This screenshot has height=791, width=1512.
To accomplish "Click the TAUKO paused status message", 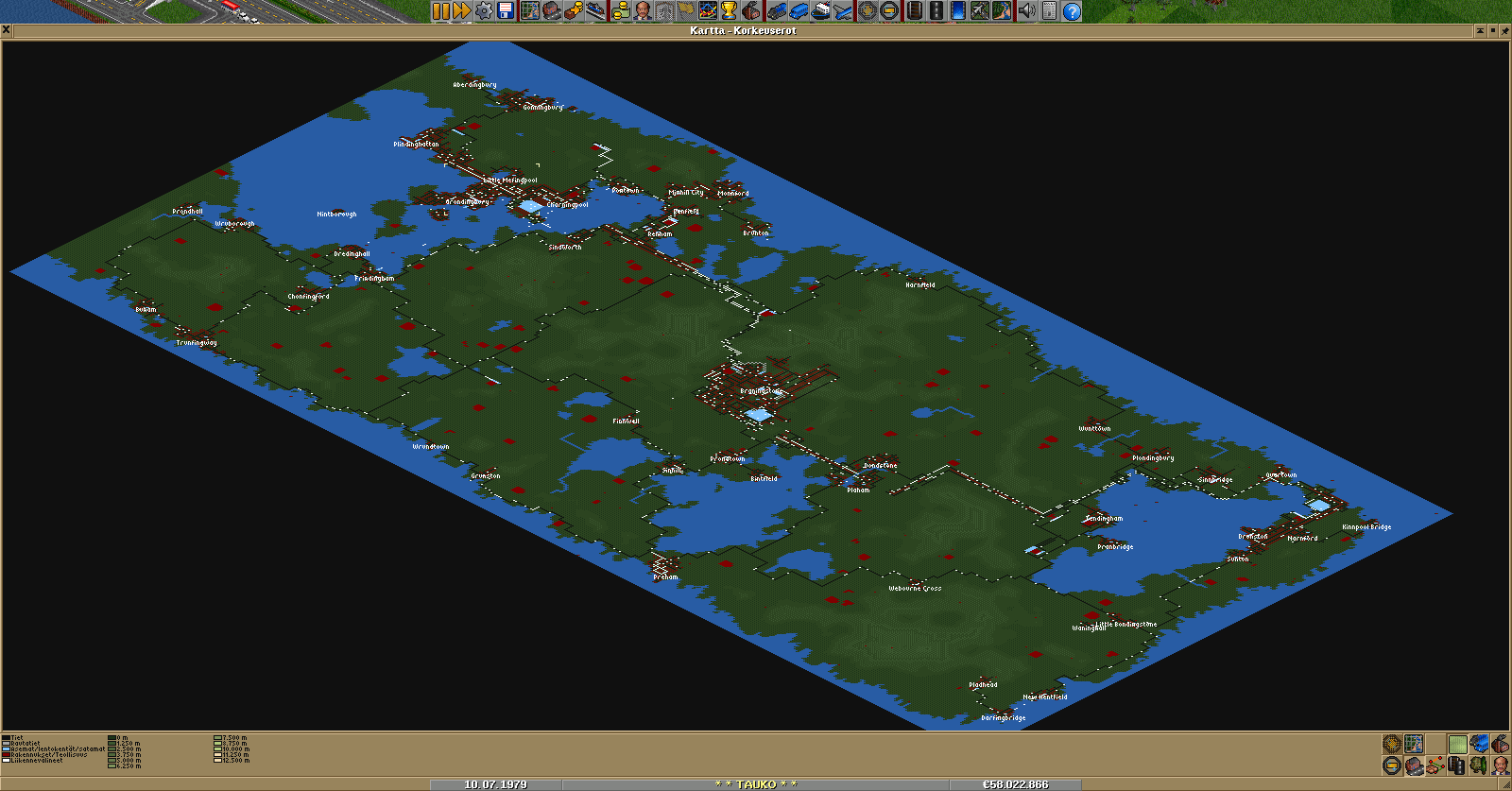I will pos(756,784).
